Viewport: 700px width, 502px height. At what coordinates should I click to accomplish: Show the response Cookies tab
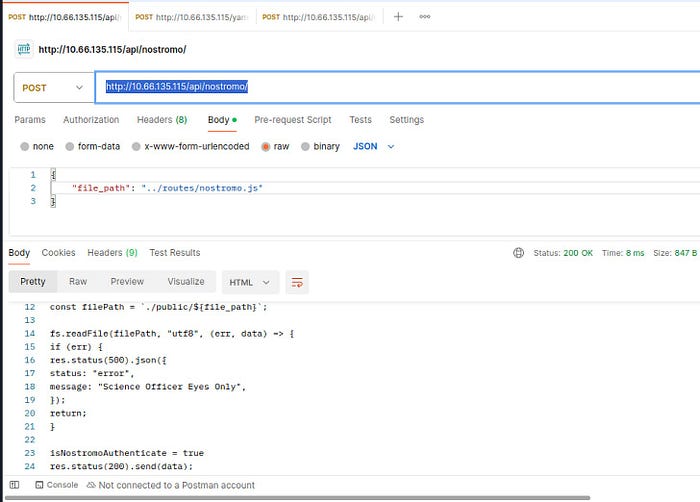tap(58, 253)
